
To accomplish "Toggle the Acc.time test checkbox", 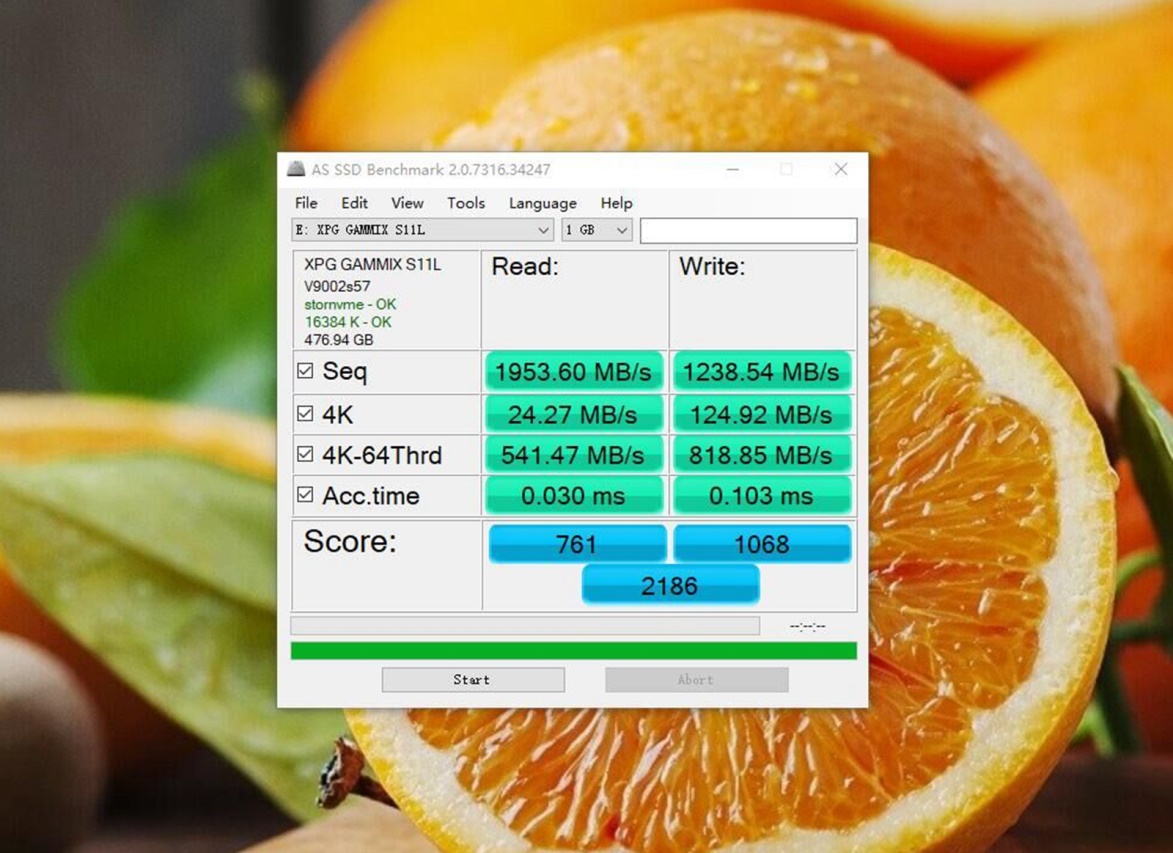I will pyautogui.click(x=305, y=495).
